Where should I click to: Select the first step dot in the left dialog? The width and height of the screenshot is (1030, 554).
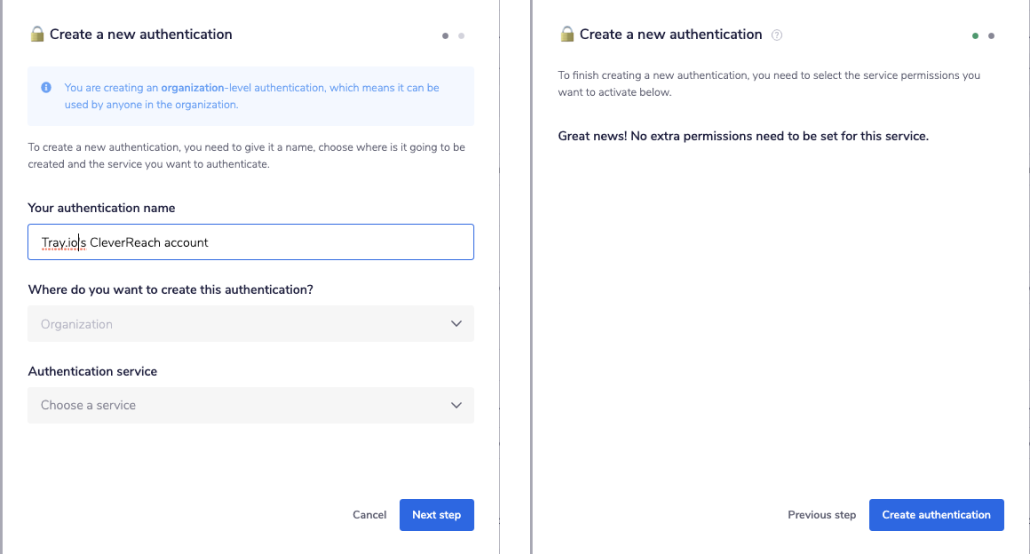click(445, 36)
